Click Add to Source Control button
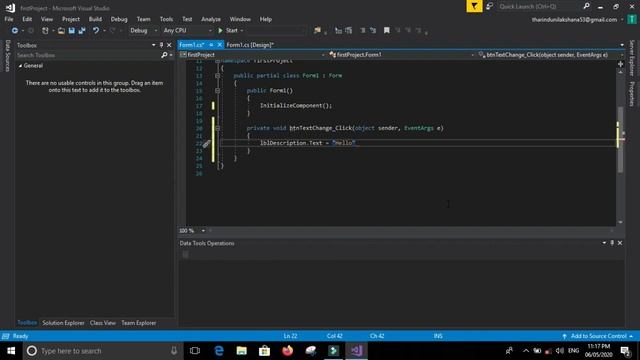The image size is (640, 360). tap(598, 336)
